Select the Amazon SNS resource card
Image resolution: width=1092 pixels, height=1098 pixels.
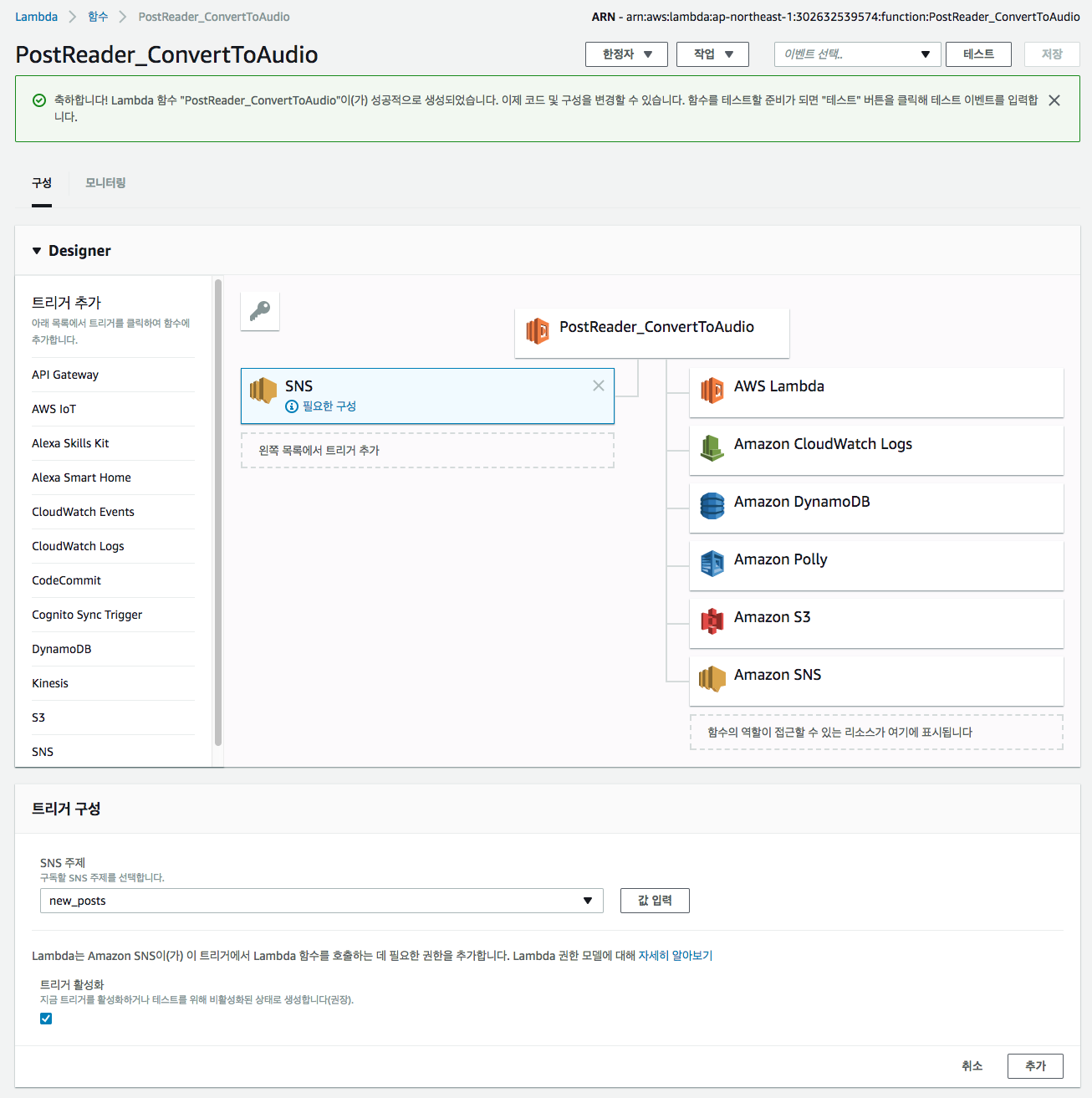[x=876, y=681]
